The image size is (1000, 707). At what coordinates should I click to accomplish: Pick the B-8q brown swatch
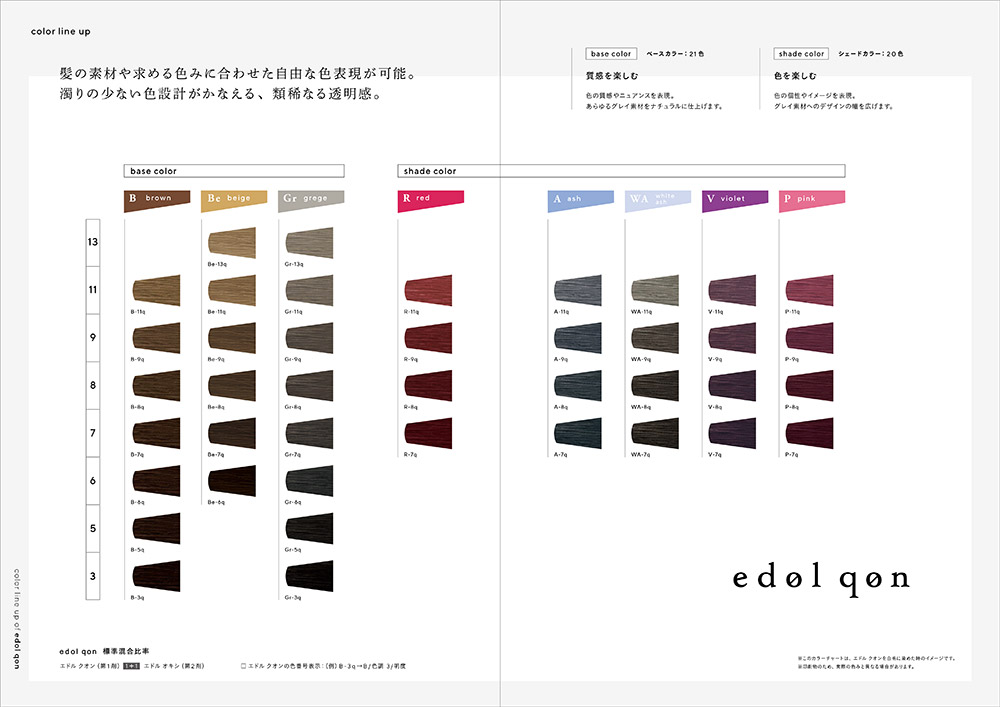tap(156, 386)
